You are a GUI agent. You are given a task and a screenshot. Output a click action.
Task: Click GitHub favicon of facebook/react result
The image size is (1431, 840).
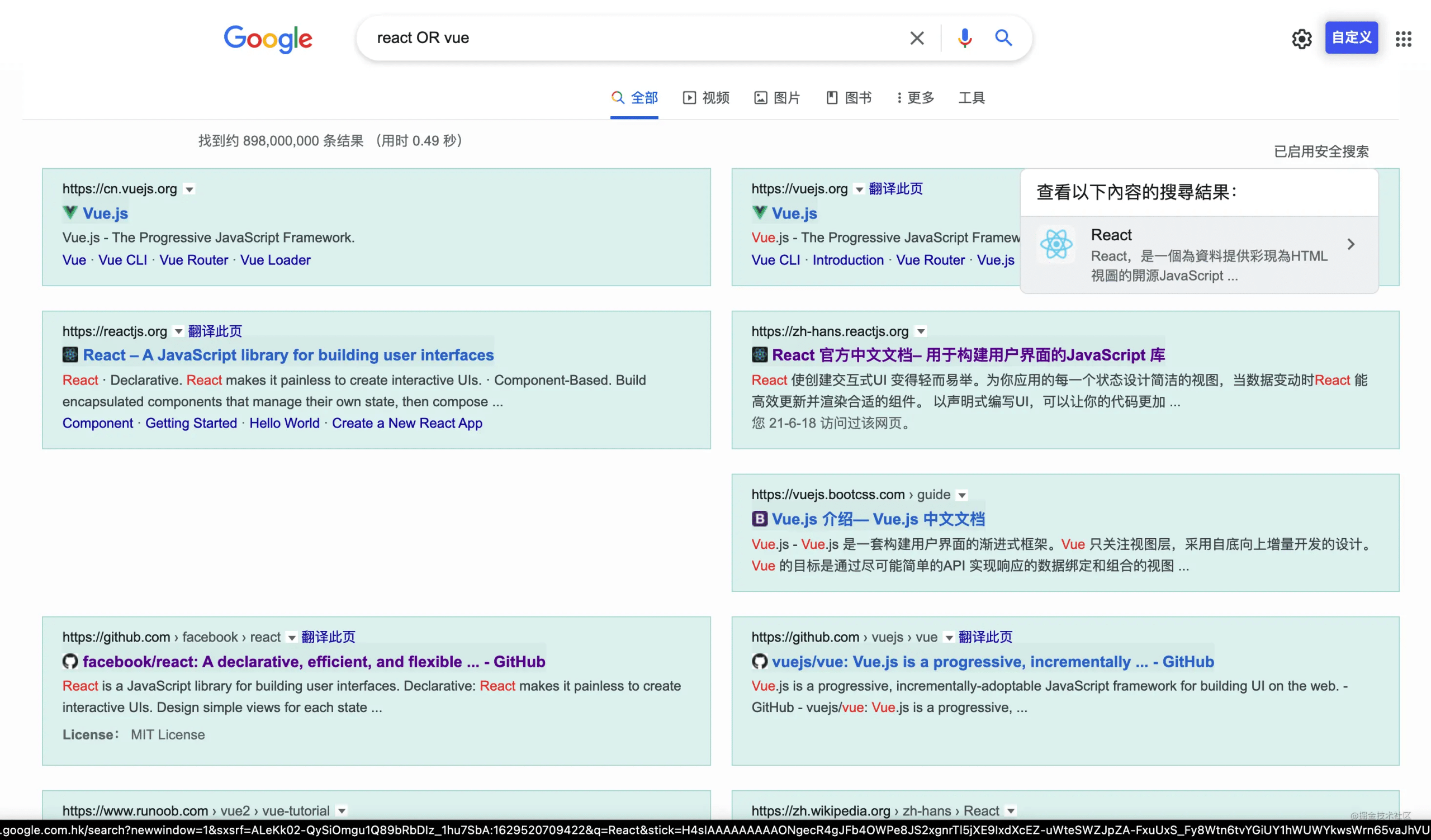click(x=70, y=661)
